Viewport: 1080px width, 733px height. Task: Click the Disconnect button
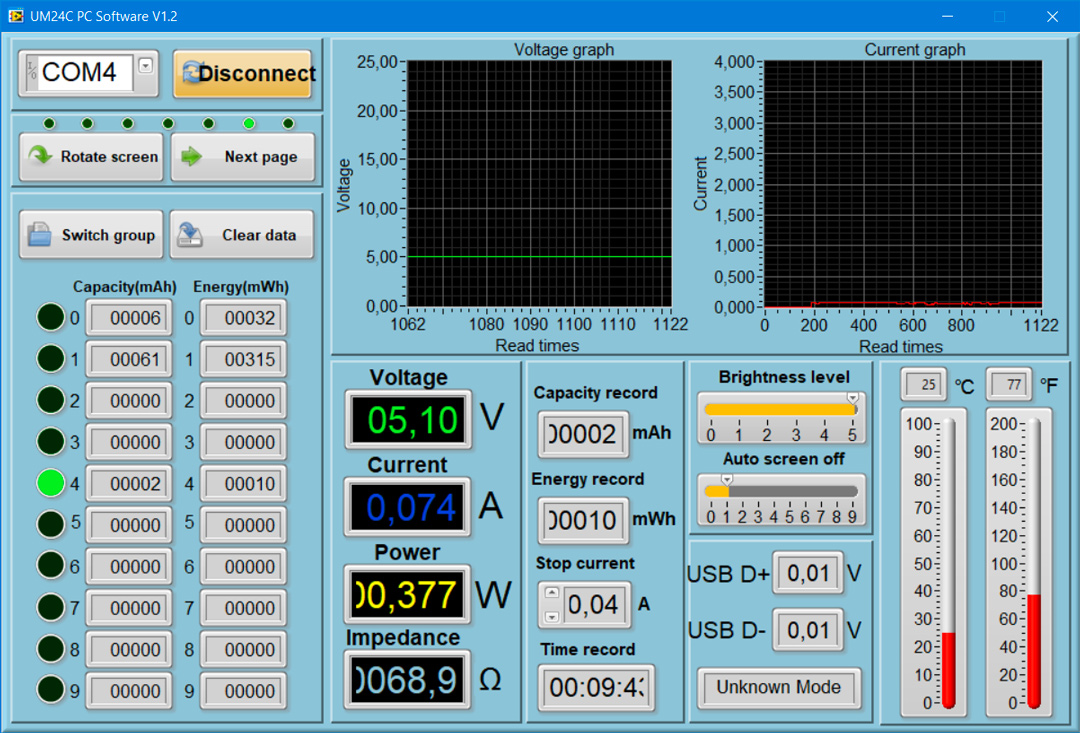(x=243, y=73)
